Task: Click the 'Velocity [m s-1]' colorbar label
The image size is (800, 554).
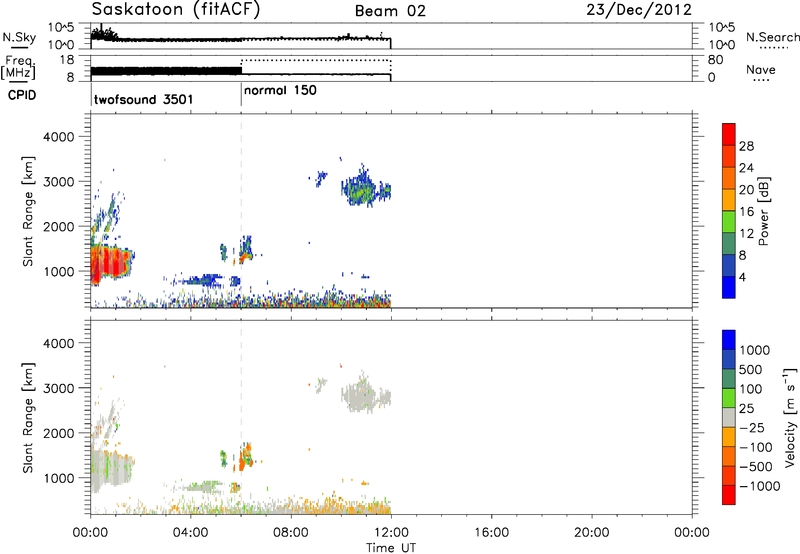Action: 790,417
